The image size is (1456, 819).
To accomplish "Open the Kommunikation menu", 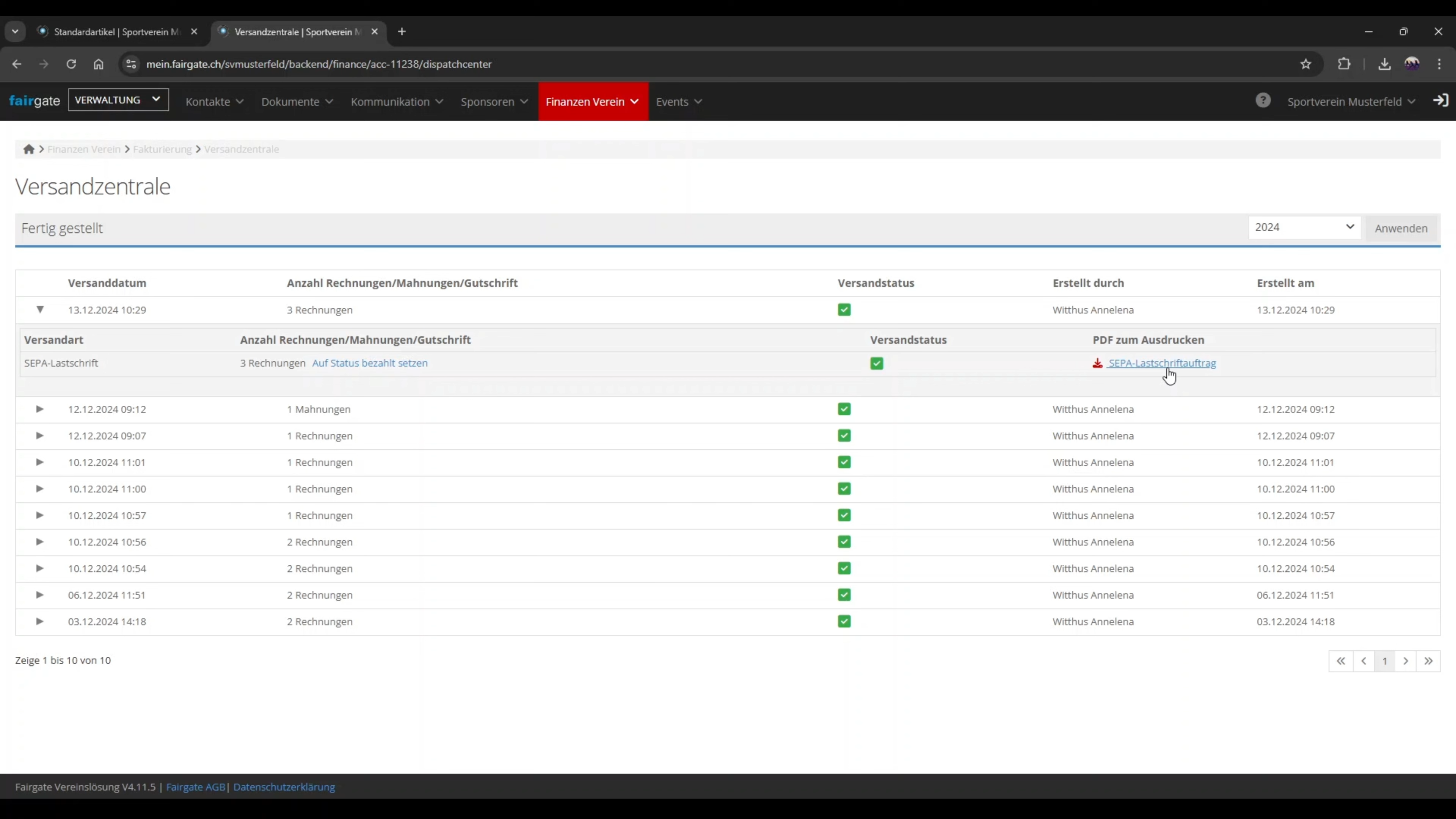I will [x=397, y=102].
